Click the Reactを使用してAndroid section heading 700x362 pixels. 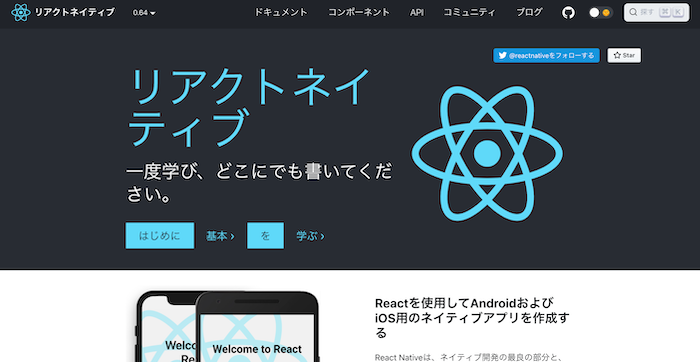(x=472, y=318)
